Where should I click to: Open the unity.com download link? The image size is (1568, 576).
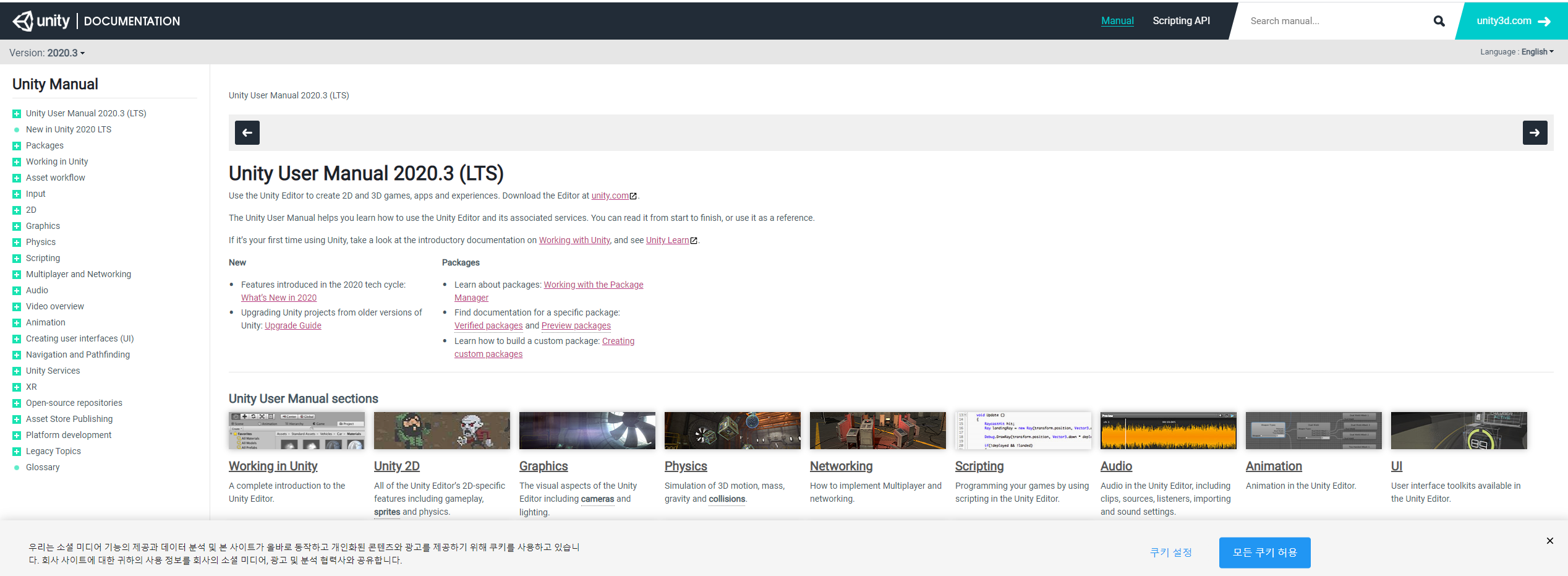610,196
